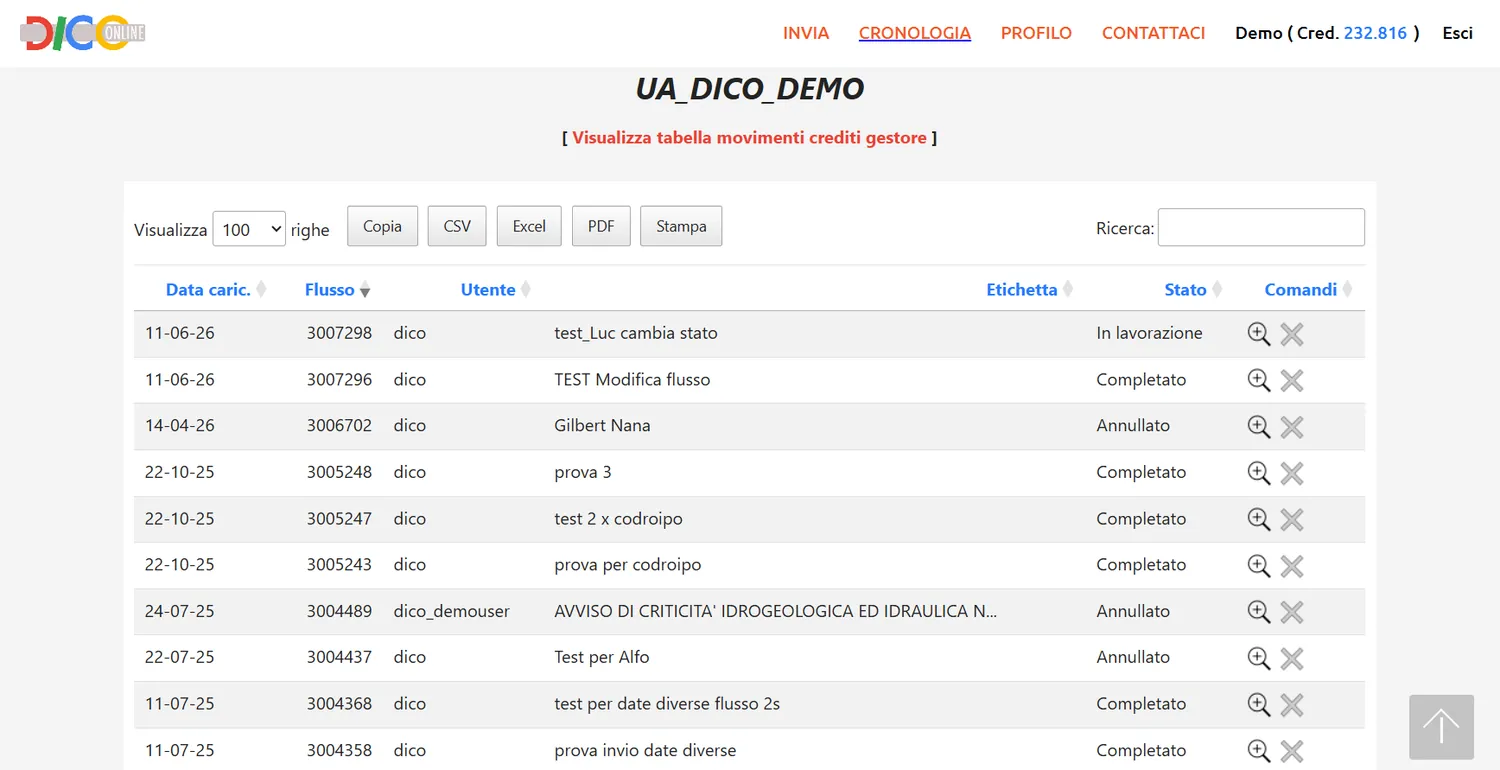Image resolution: width=1500 pixels, height=770 pixels.
Task: Select the UA_DICO_DEMO heading
Action: point(750,89)
